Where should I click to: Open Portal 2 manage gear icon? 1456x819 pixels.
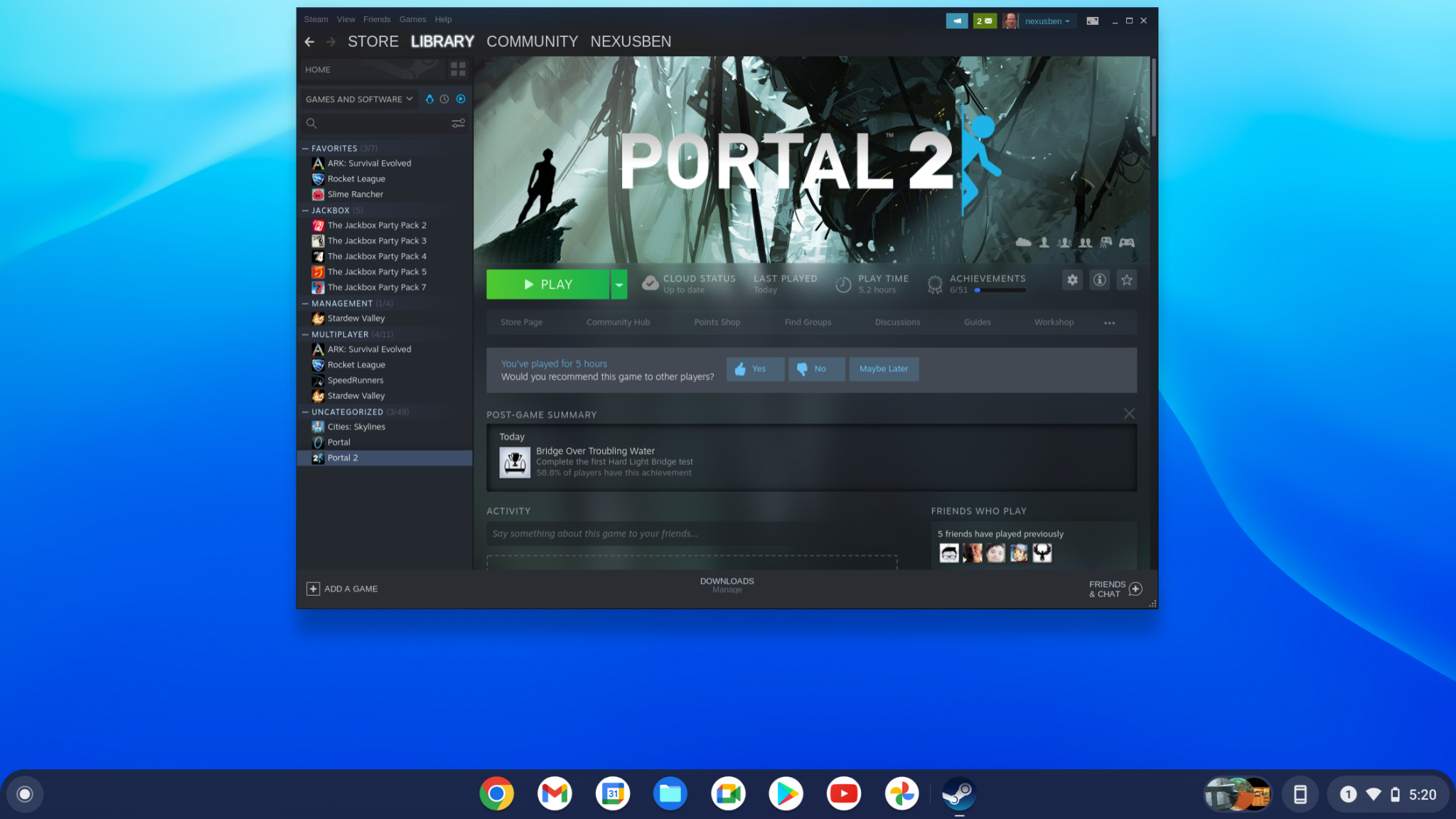1073,280
